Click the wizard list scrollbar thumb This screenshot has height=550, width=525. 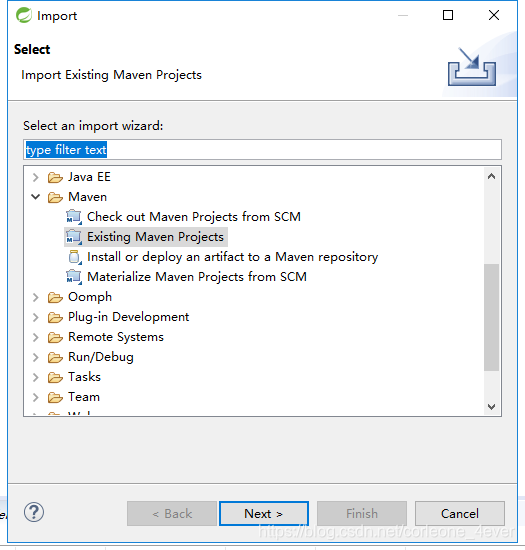(x=491, y=317)
